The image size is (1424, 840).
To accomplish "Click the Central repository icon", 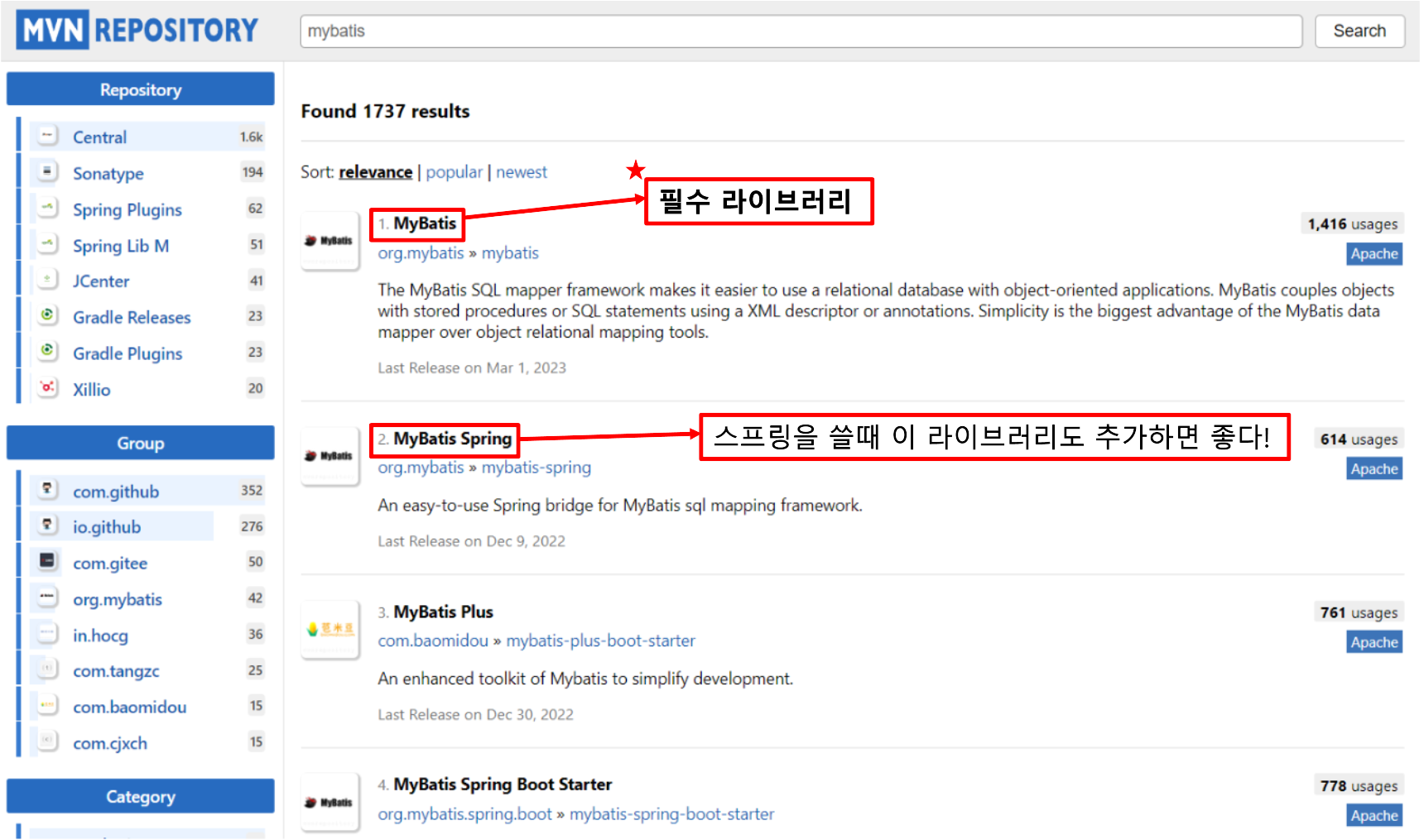I will click(48, 135).
